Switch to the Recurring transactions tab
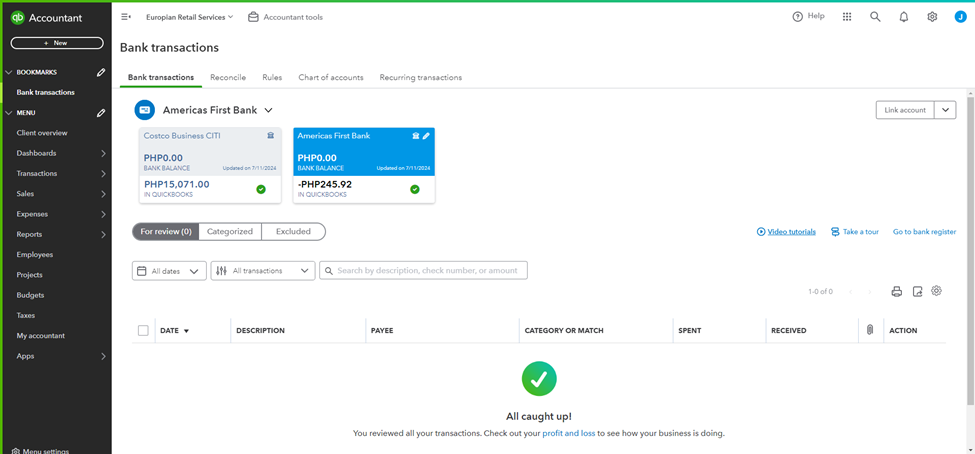This screenshot has width=975, height=454. (x=420, y=78)
